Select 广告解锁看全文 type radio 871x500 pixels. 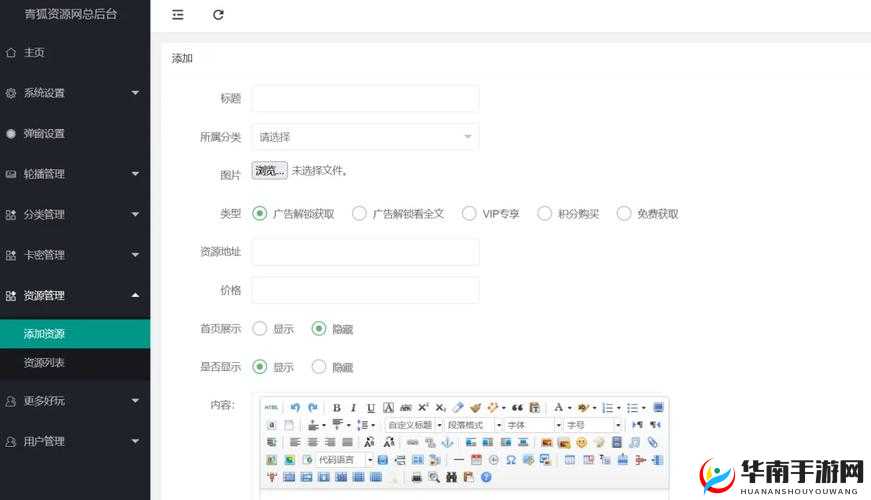[359, 213]
